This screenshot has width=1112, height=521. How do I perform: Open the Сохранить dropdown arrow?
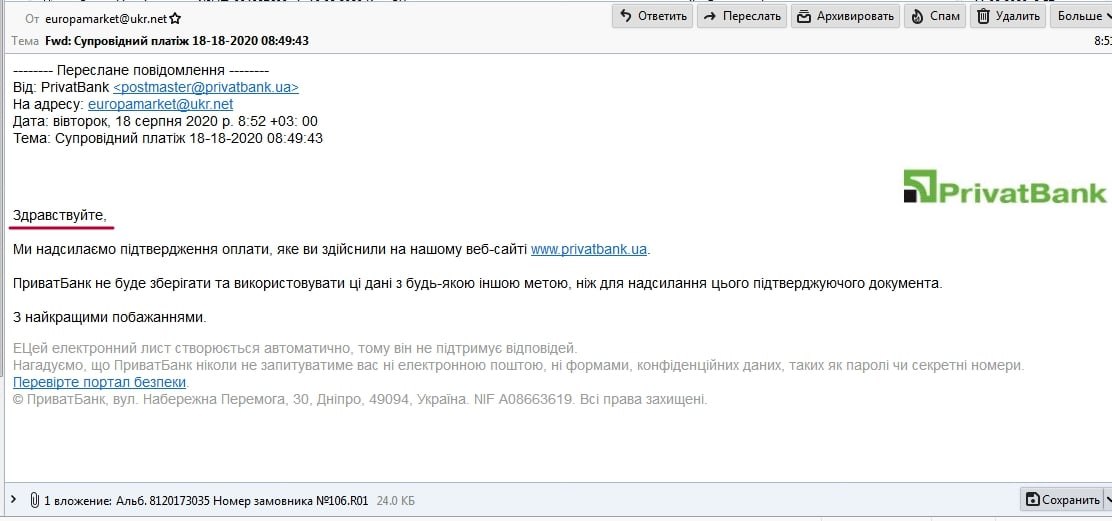[1107, 500]
